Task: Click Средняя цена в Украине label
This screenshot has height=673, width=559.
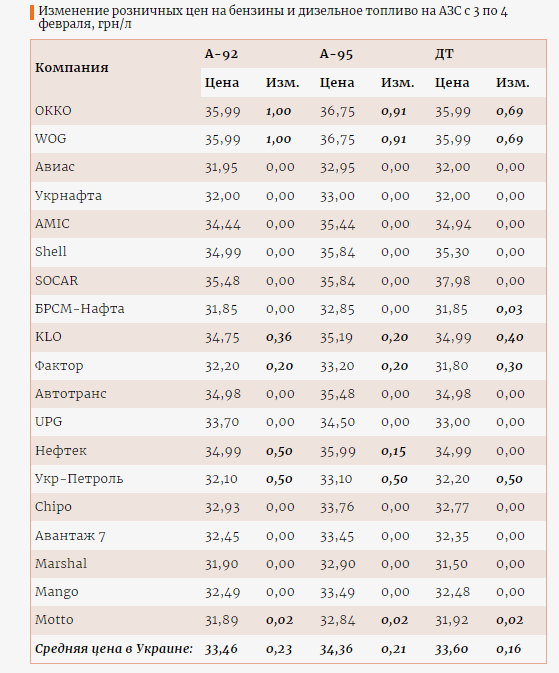Action: [x=114, y=649]
